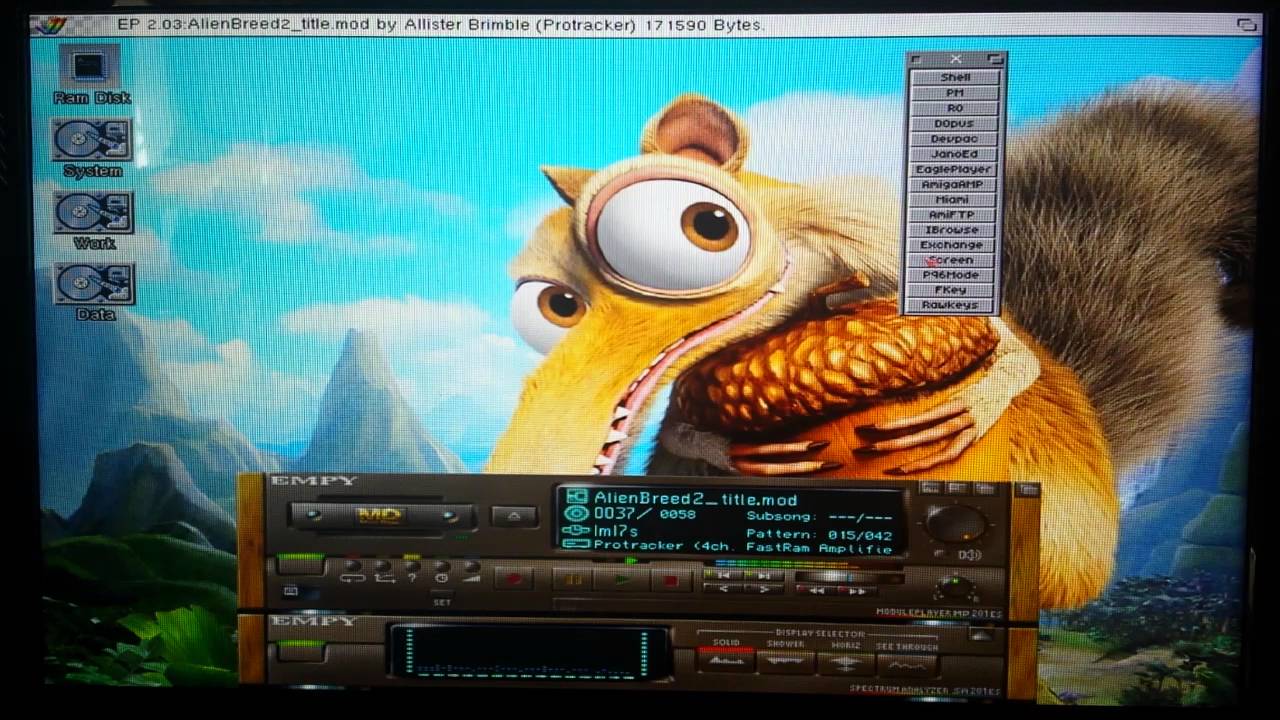Viewport: 1280px width, 720px height.
Task: Eject the module with the eject button
Action: point(514,517)
